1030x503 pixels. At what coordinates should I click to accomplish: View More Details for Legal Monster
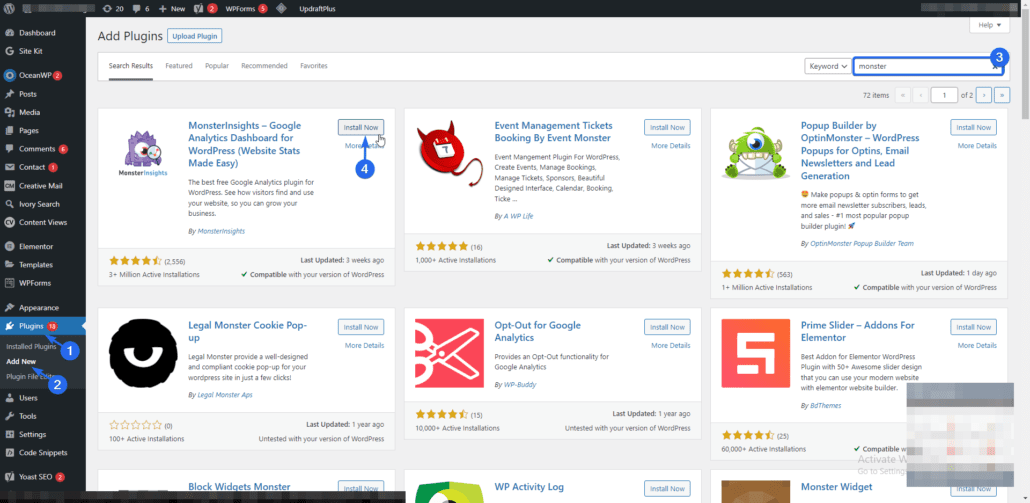click(x=365, y=345)
